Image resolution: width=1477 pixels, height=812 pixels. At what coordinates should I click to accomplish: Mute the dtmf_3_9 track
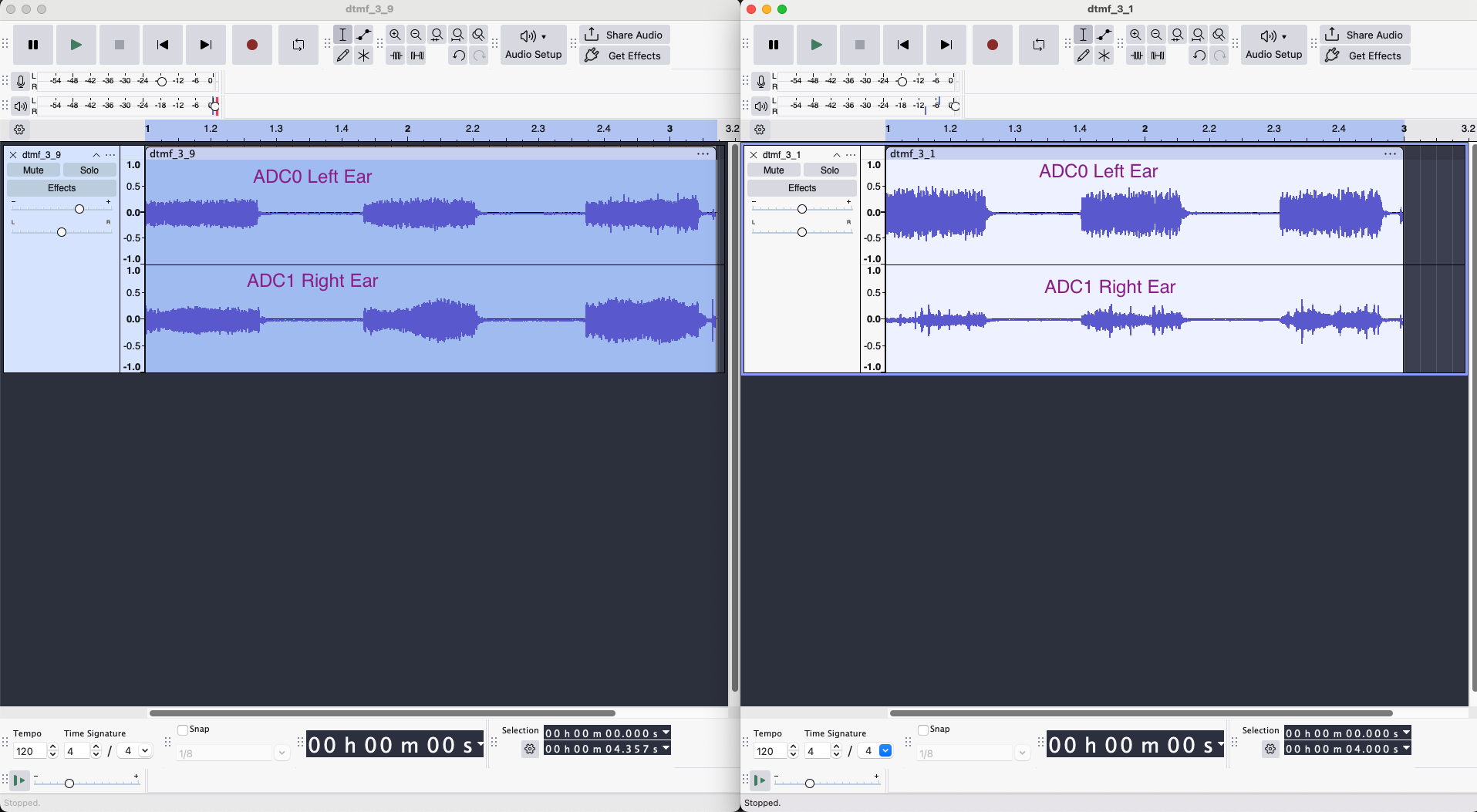(x=33, y=170)
